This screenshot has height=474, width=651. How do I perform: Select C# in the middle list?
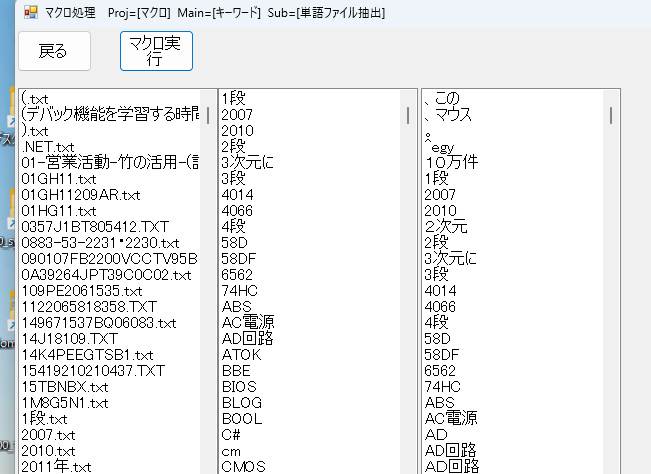point(231,434)
